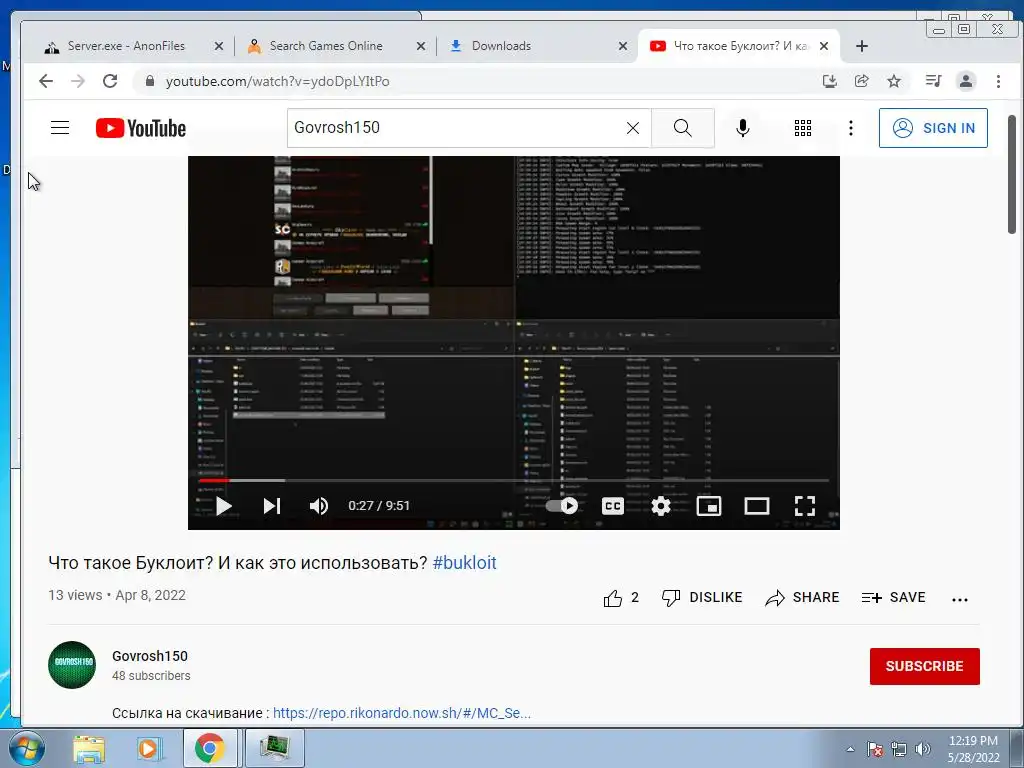
Task: Open the Govrosh150 channel name link
Action: pyautogui.click(x=150, y=656)
